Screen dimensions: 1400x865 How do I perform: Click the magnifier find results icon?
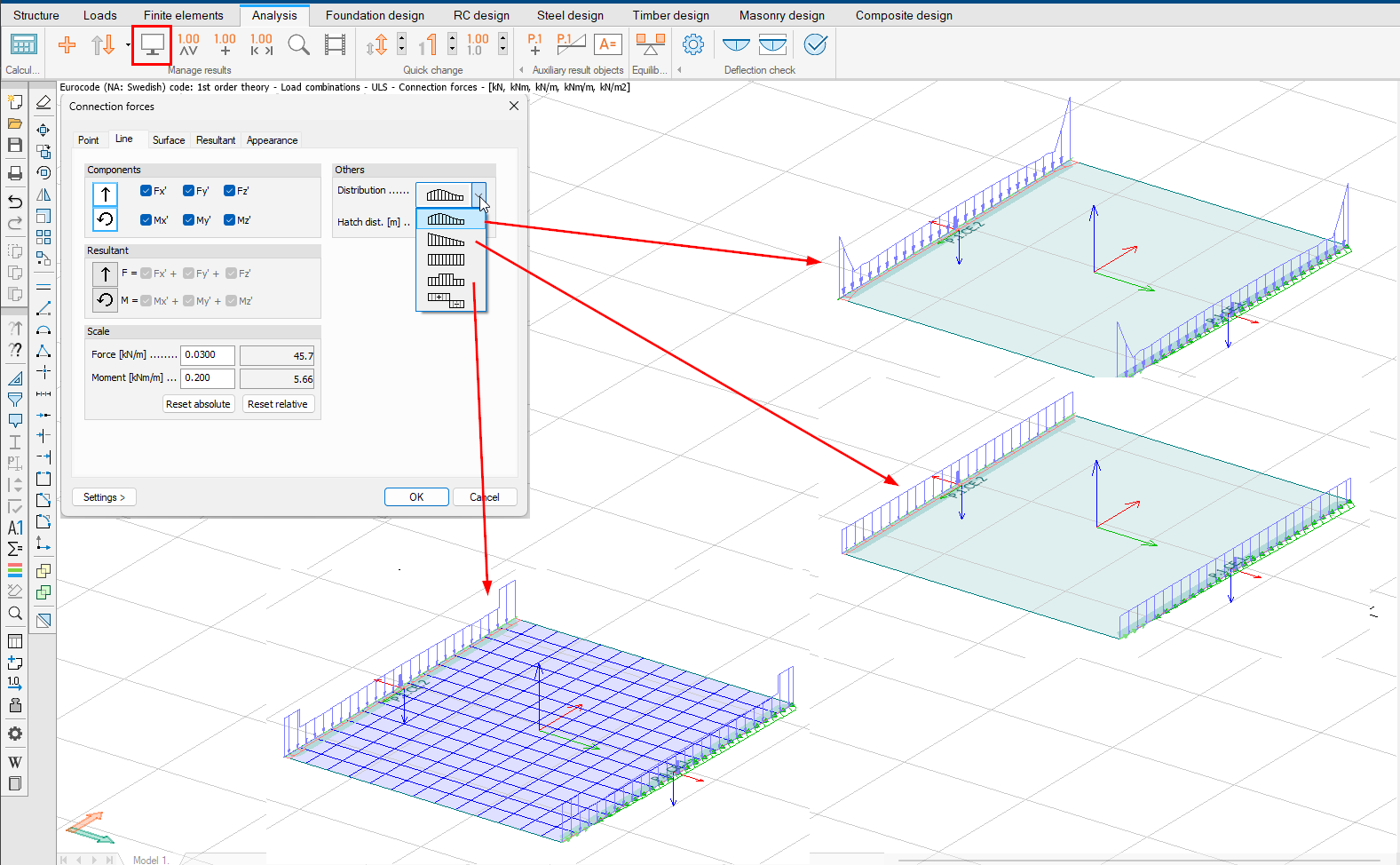[x=299, y=44]
